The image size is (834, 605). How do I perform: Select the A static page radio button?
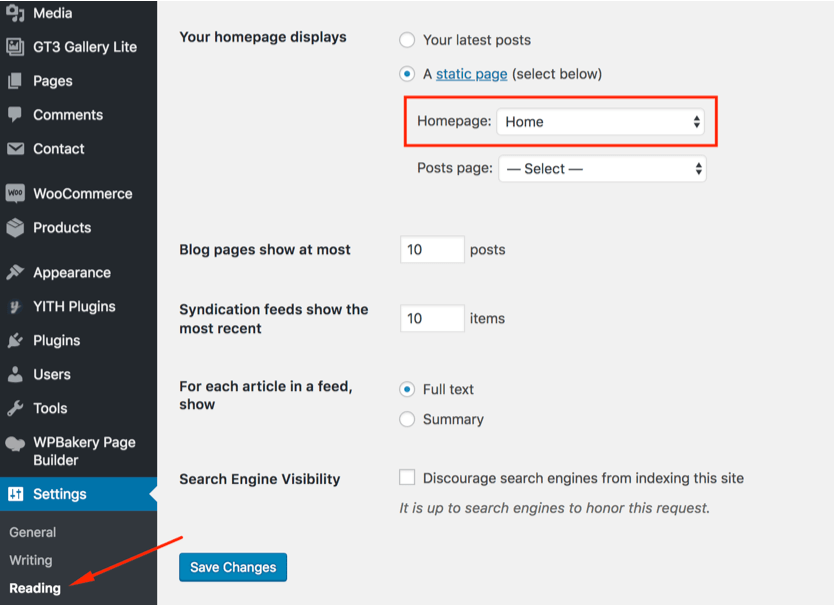click(407, 74)
